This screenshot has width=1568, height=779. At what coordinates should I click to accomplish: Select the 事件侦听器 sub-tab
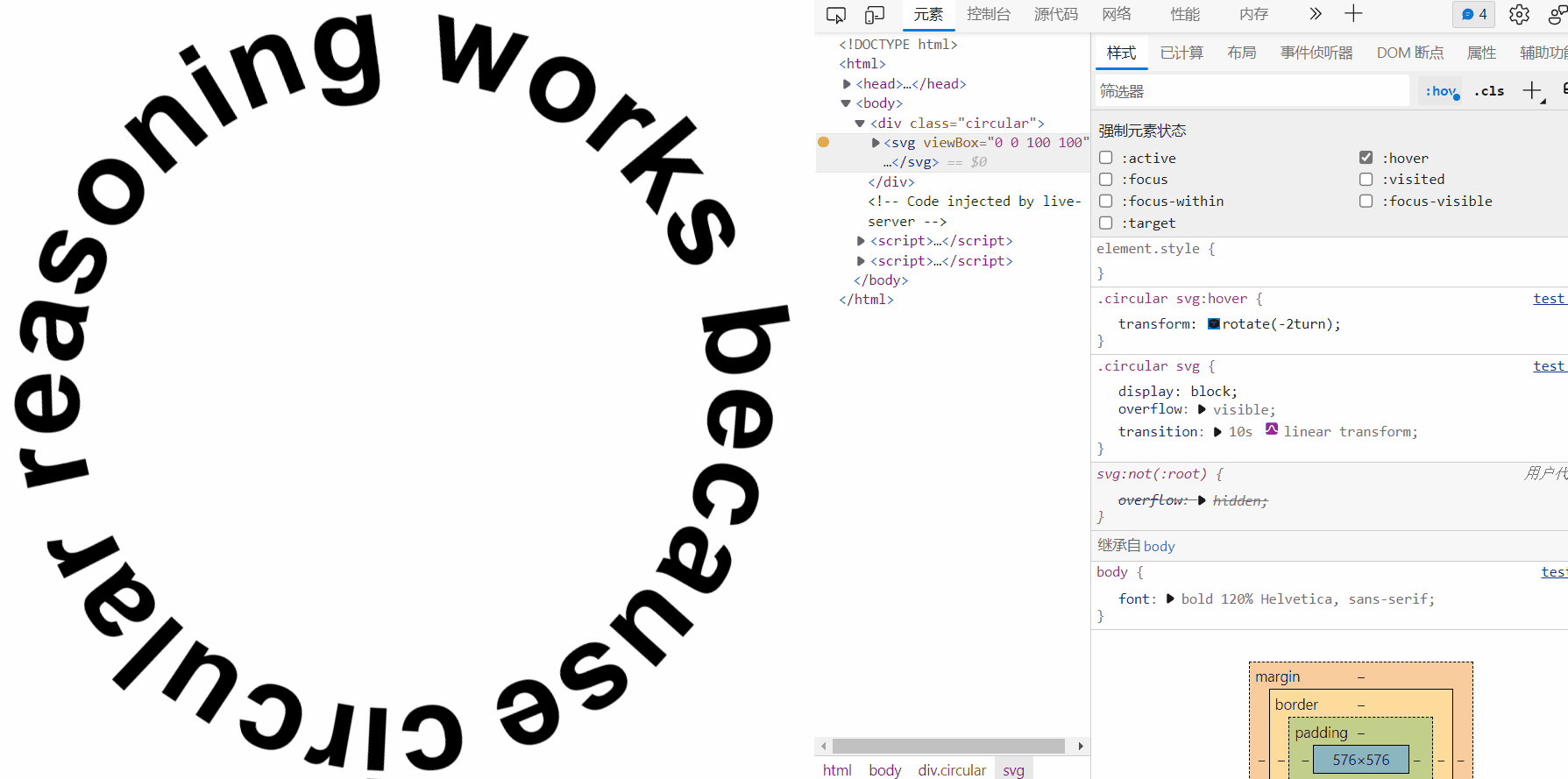(1316, 53)
